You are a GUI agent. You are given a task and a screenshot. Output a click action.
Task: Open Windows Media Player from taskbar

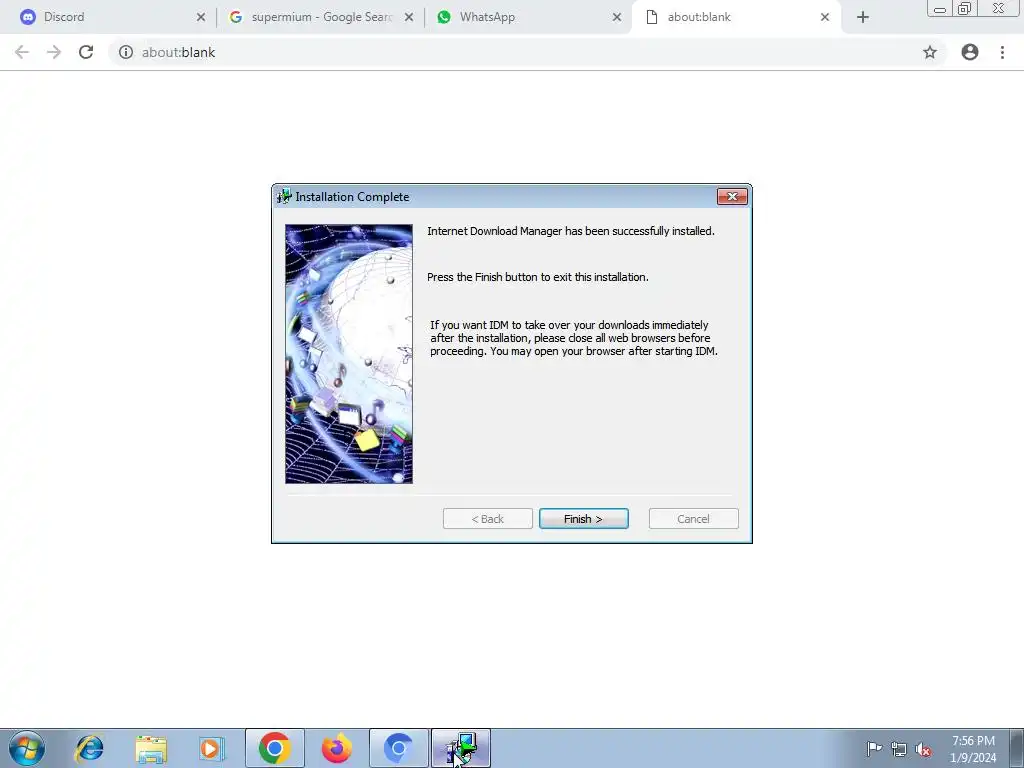tap(212, 748)
